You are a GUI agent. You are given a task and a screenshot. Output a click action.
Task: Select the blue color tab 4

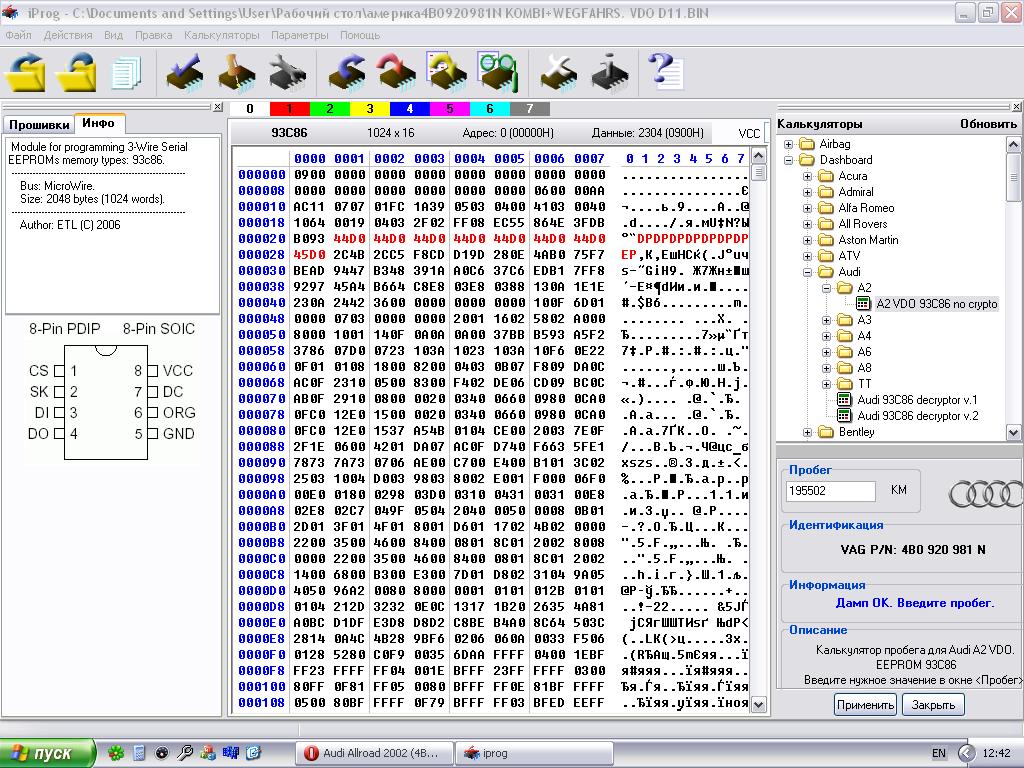409,108
